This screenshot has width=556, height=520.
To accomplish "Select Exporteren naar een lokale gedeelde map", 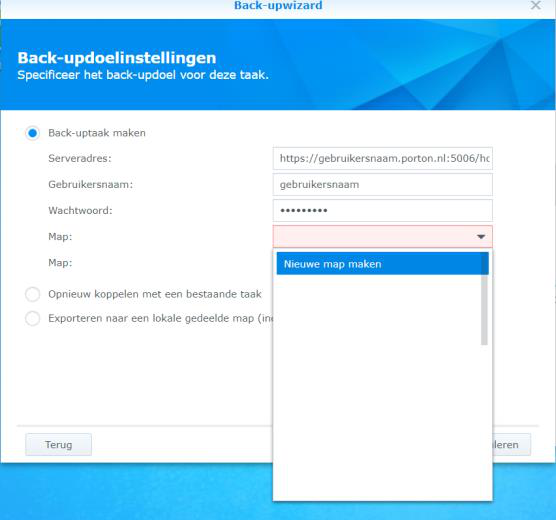I will tap(33, 318).
